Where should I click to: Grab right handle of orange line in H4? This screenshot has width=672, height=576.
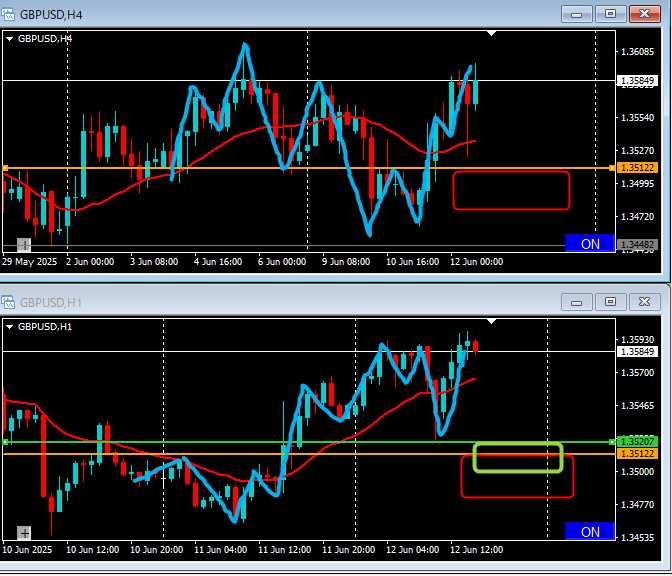point(612,168)
